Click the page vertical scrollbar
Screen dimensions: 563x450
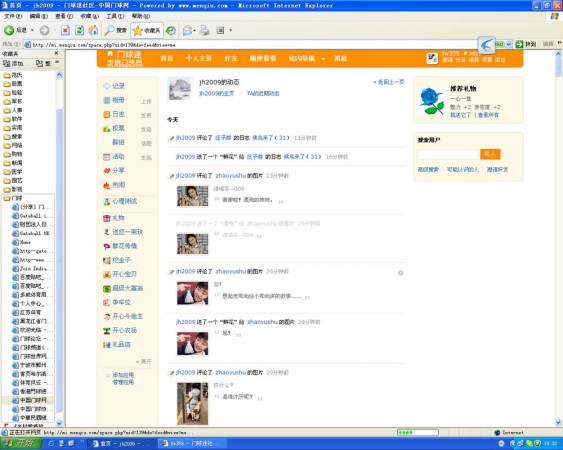558,238
